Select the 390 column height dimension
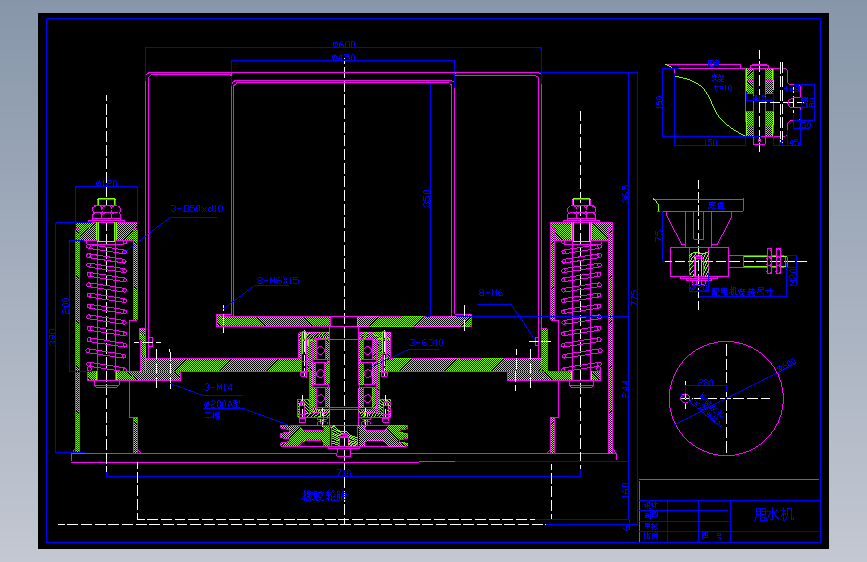Viewport: 867px width, 562px height. [x=53, y=337]
